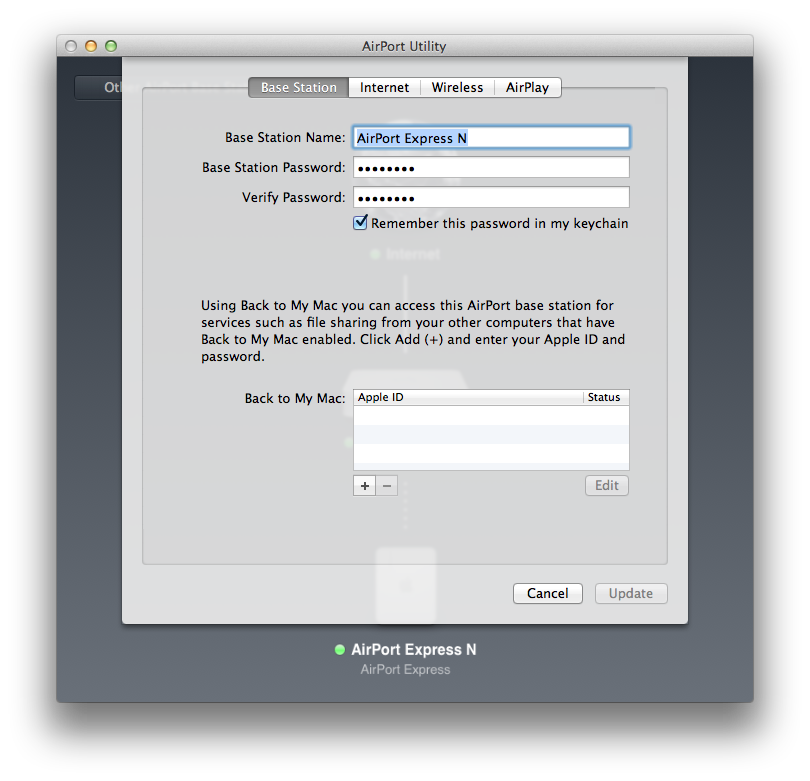Click the Status column header
Viewport: 810px width, 781px height.
(x=606, y=397)
